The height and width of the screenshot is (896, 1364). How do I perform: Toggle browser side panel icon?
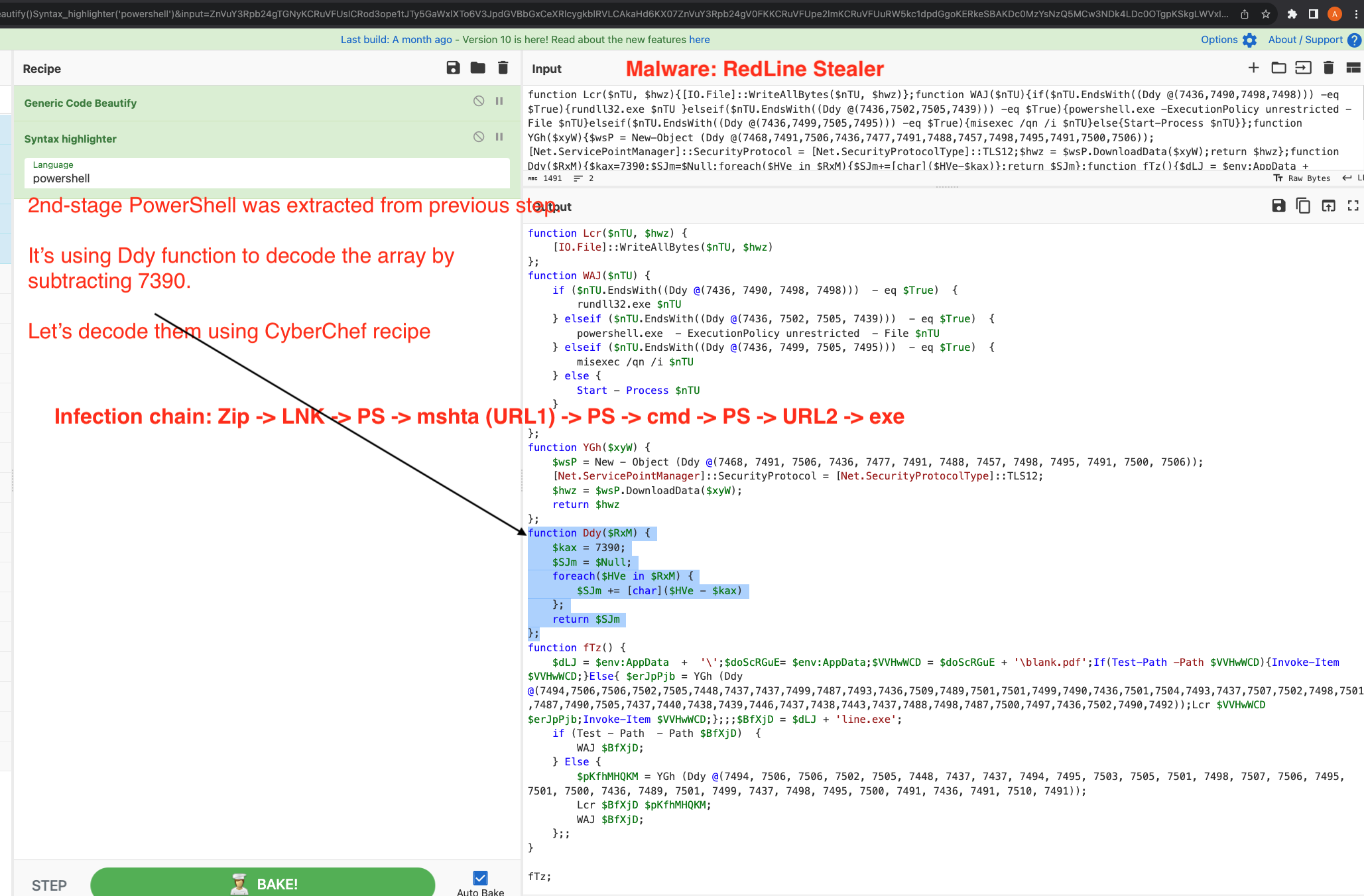pyautogui.click(x=1313, y=14)
